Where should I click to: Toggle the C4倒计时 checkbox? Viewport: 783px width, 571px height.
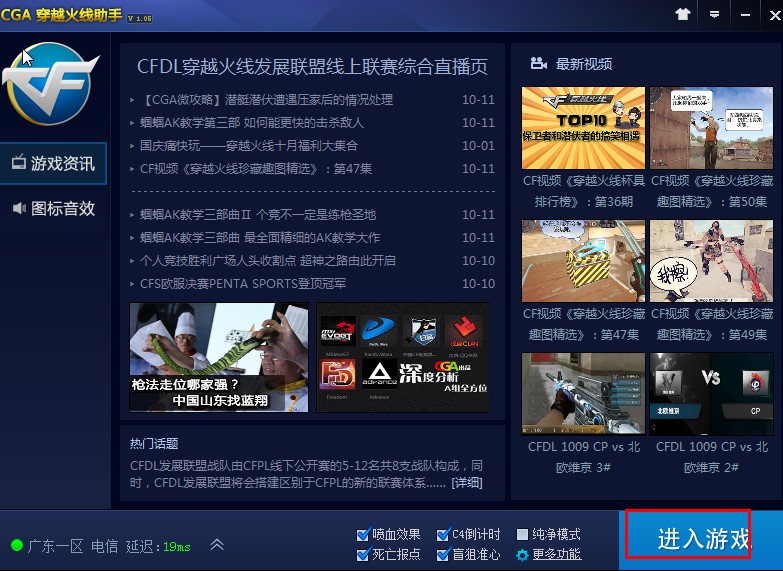click(442, 535)
